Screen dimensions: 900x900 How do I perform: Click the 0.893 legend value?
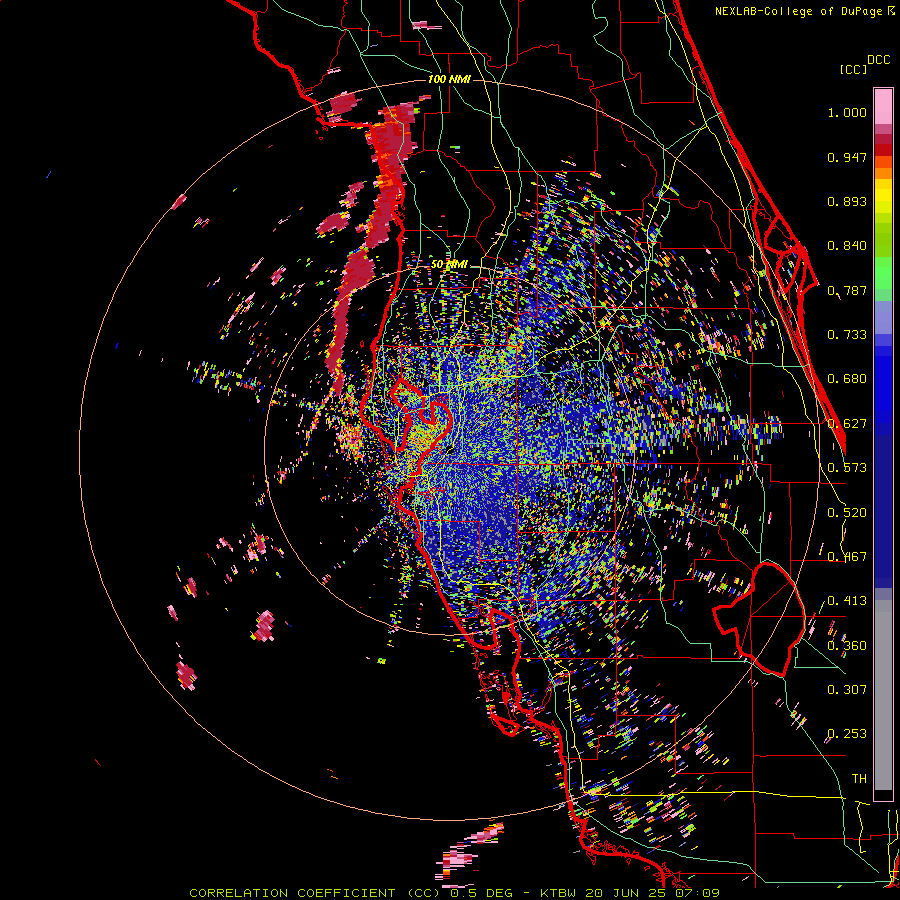coord(847,201)
